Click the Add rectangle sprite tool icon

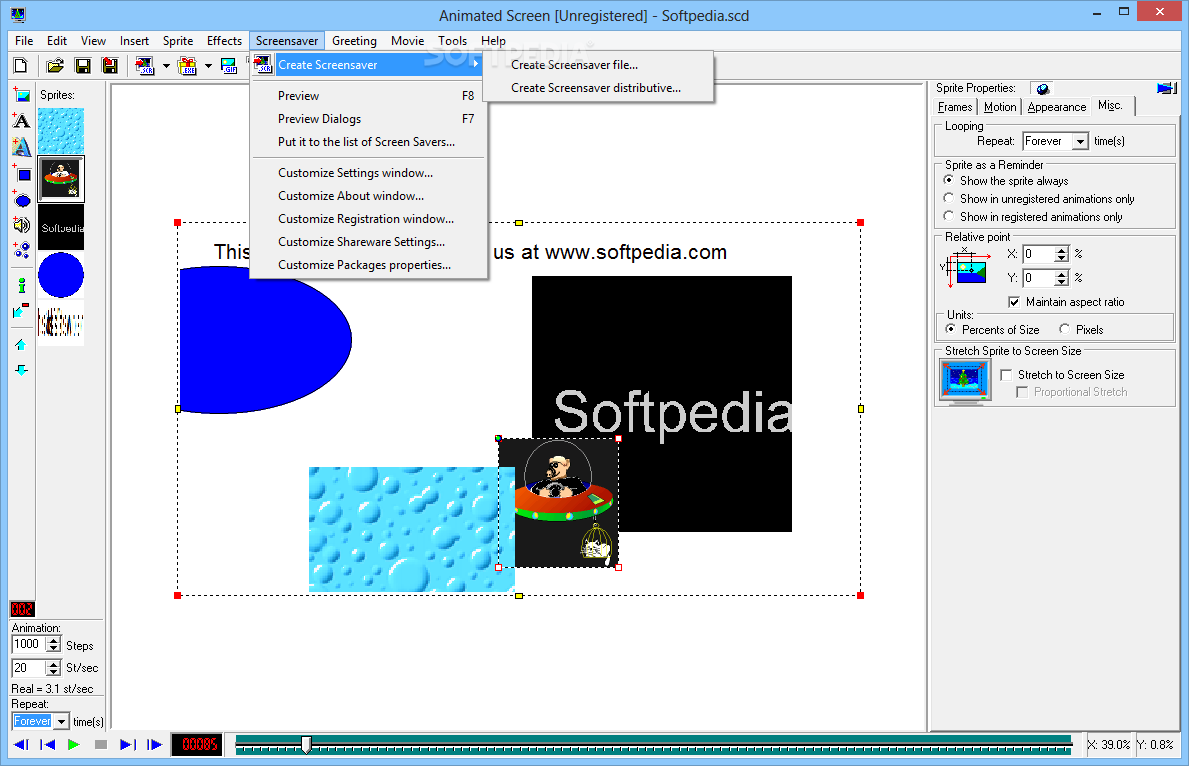point(21,174)
